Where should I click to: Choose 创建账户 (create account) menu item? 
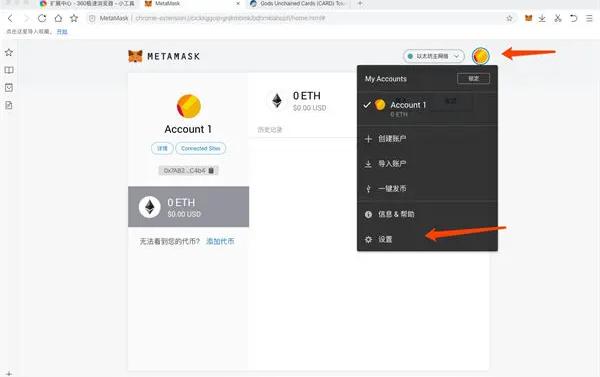[427, 139]
